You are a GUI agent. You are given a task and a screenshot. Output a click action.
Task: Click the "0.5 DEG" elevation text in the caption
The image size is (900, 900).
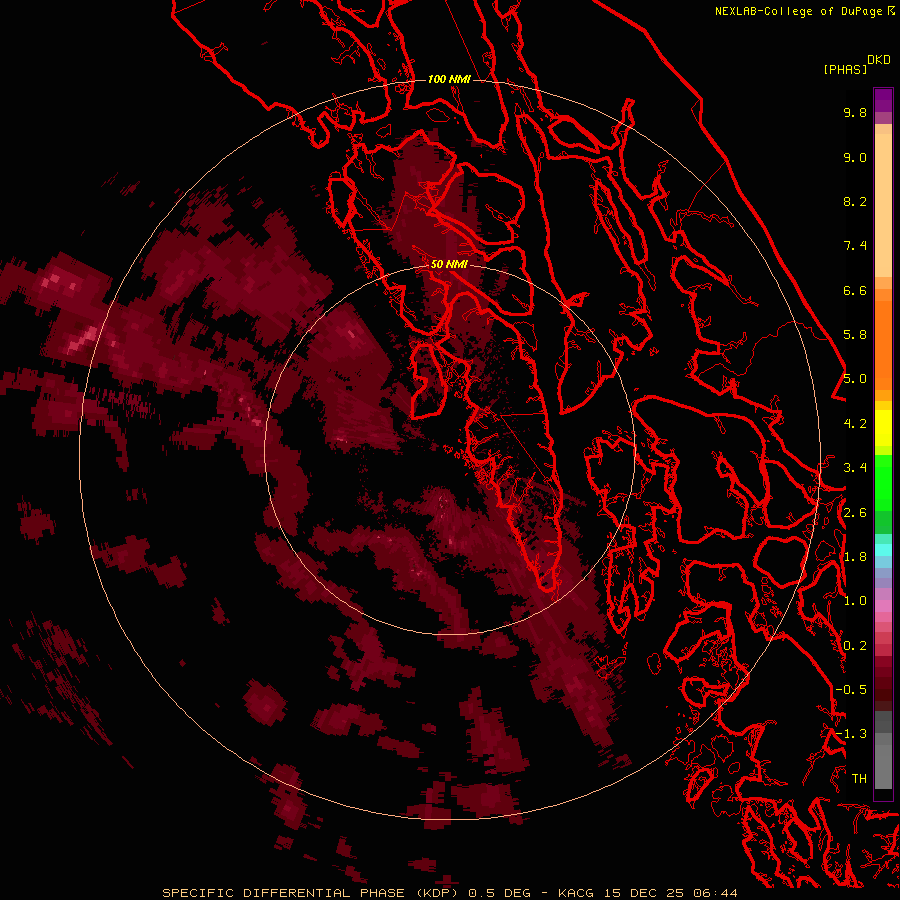pos(499,893)
